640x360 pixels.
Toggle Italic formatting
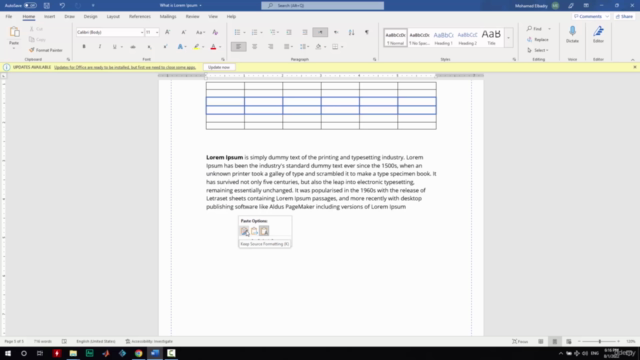tap(100, 47)
